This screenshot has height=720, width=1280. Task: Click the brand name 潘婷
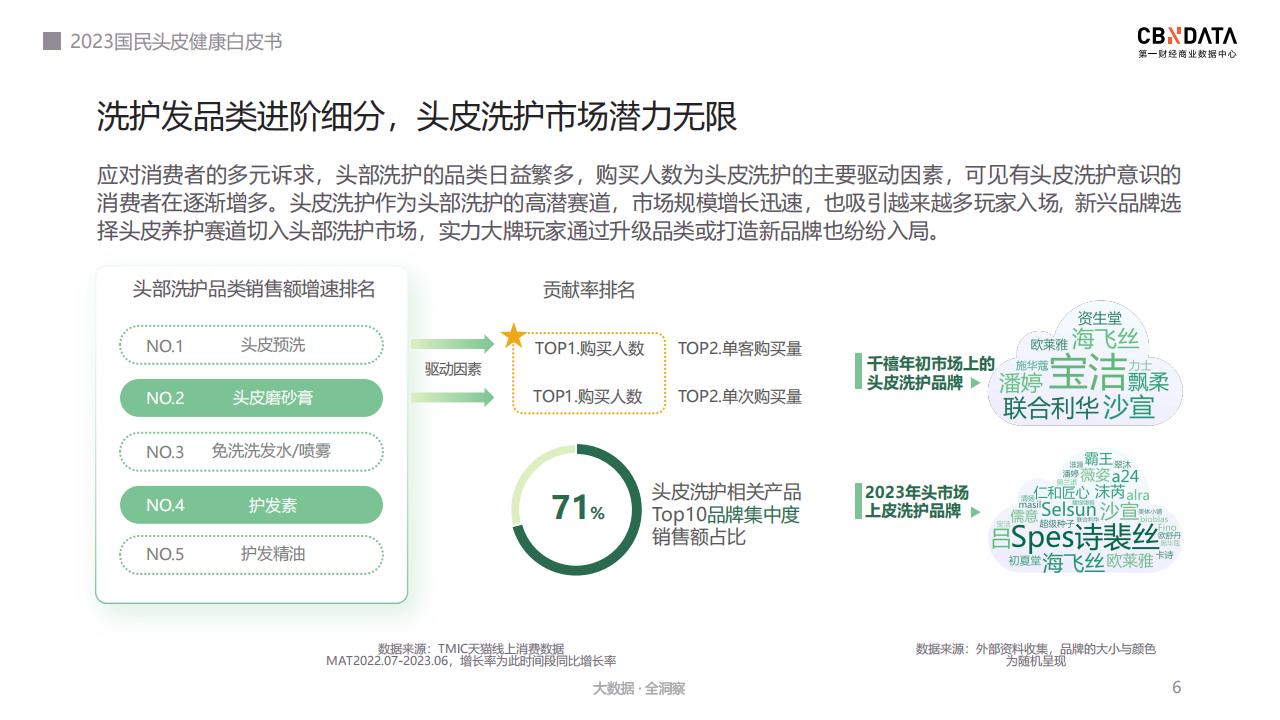pyautogui.click(x=1021, y=383)
